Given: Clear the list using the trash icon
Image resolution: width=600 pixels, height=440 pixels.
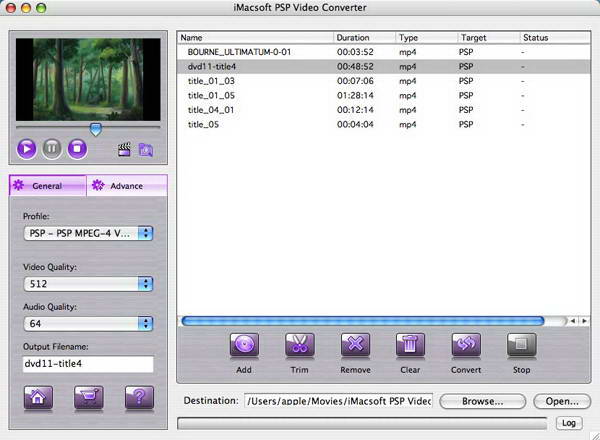Looking at the screenshot, I should coord(410,345).
